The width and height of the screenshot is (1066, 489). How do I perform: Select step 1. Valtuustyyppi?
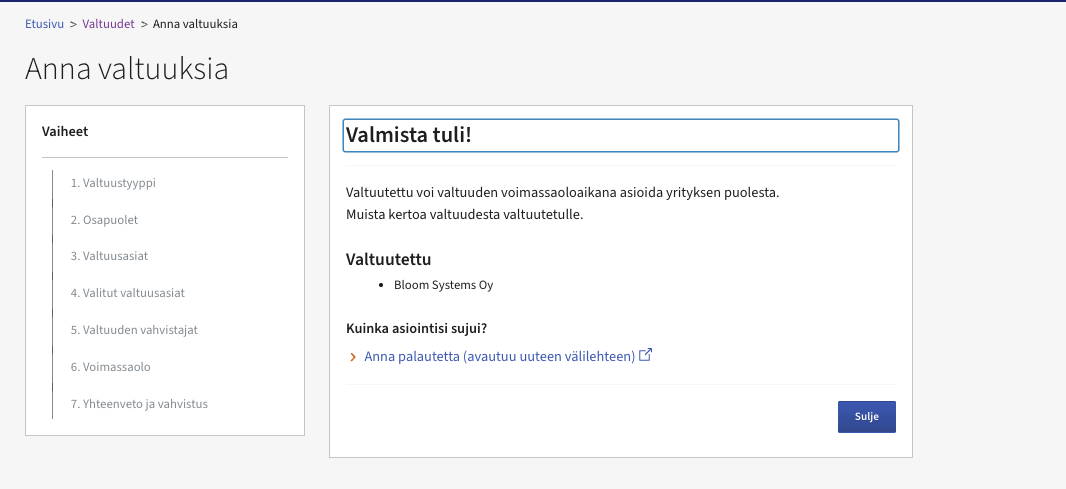pos(113,183)
